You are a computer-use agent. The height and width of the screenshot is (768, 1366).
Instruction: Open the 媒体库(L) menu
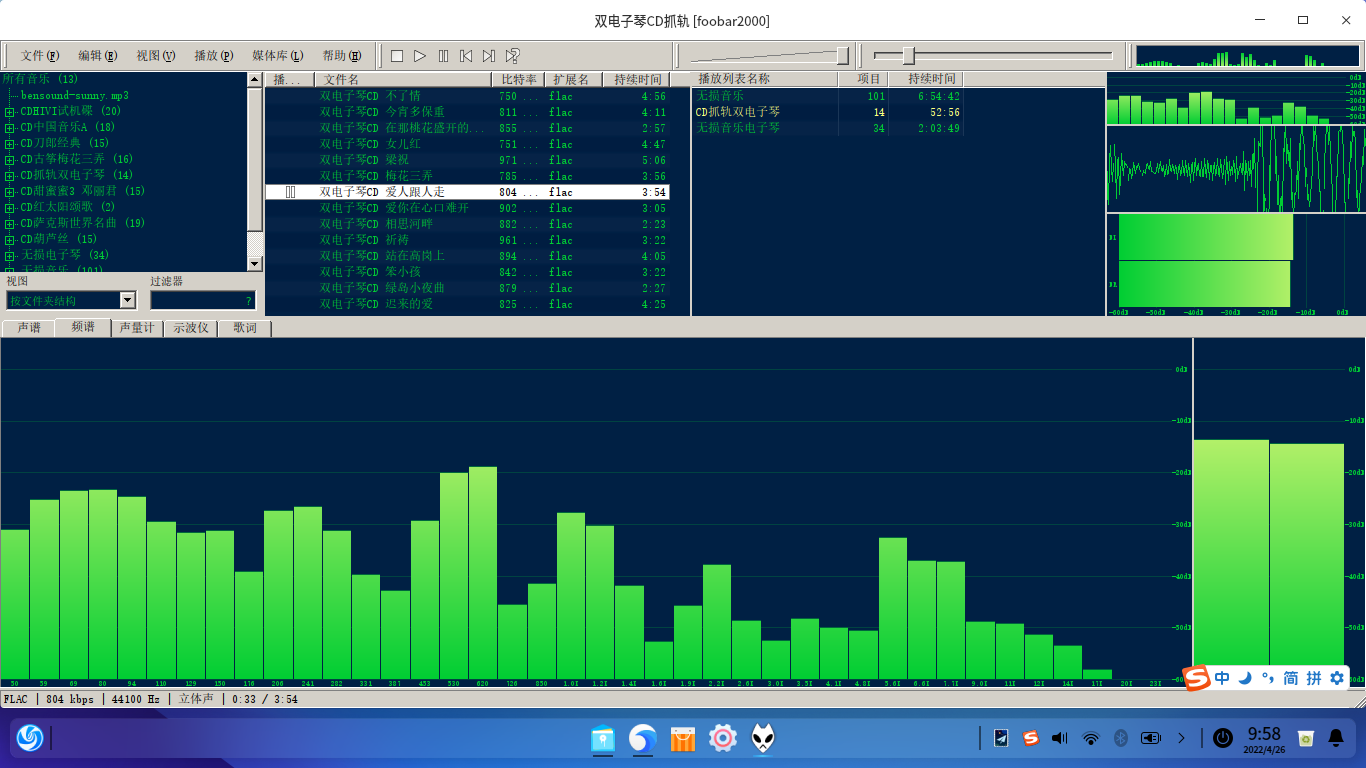pos(277,56)
